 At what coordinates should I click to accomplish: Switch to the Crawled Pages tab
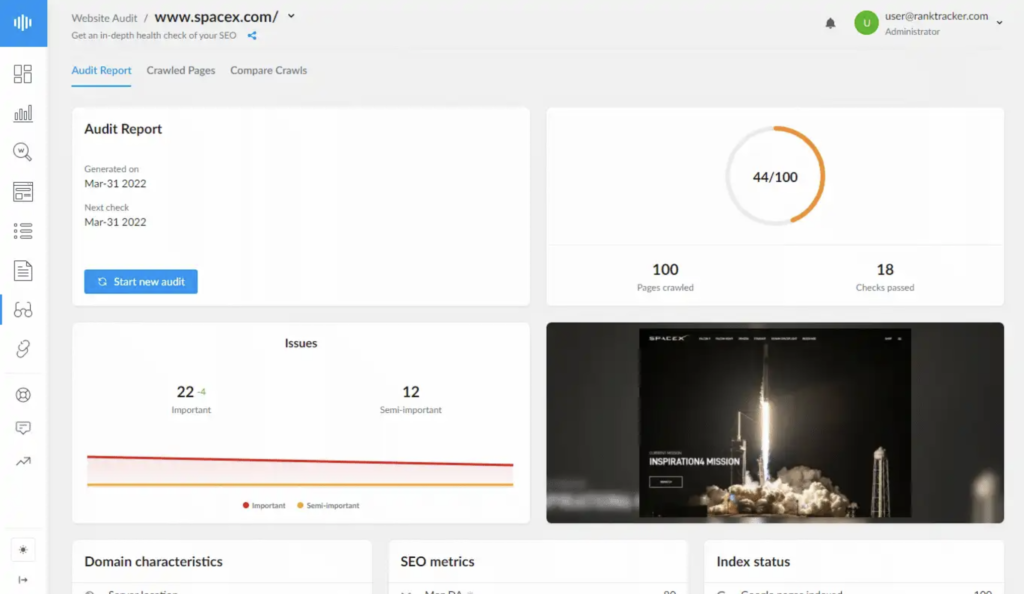point(181,70)
